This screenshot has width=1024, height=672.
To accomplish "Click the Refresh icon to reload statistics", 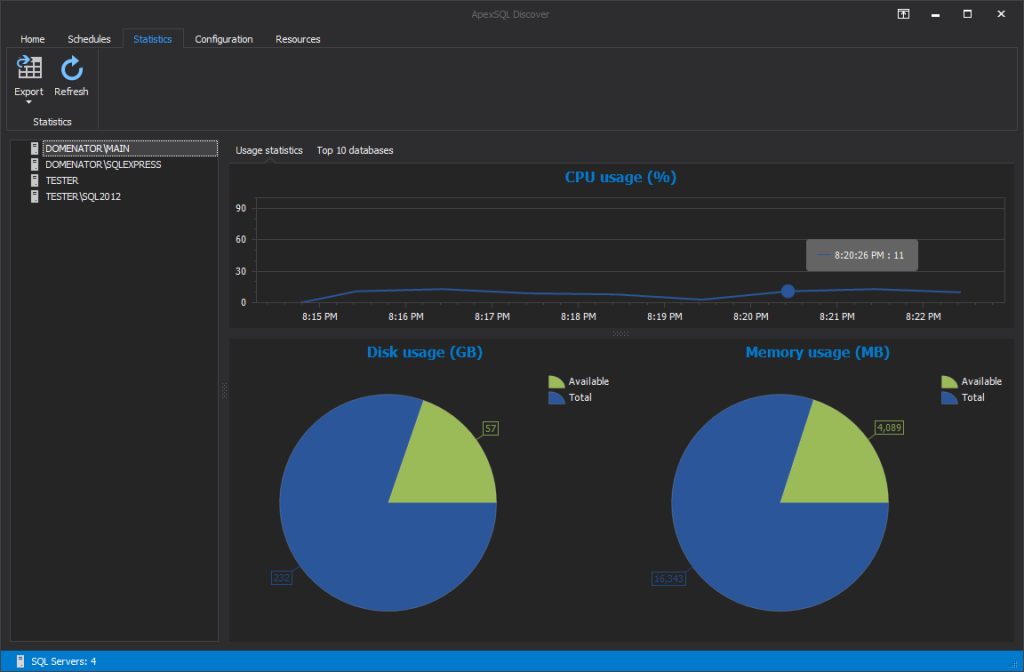I will (70, 67).
